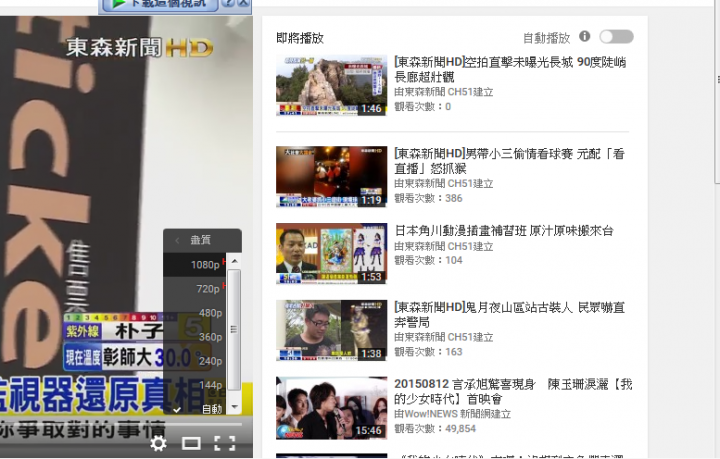Image resolution: width=720 pixels, height=459 pixels.
Task: Switch to theater mode view
Action: point(191,443)
